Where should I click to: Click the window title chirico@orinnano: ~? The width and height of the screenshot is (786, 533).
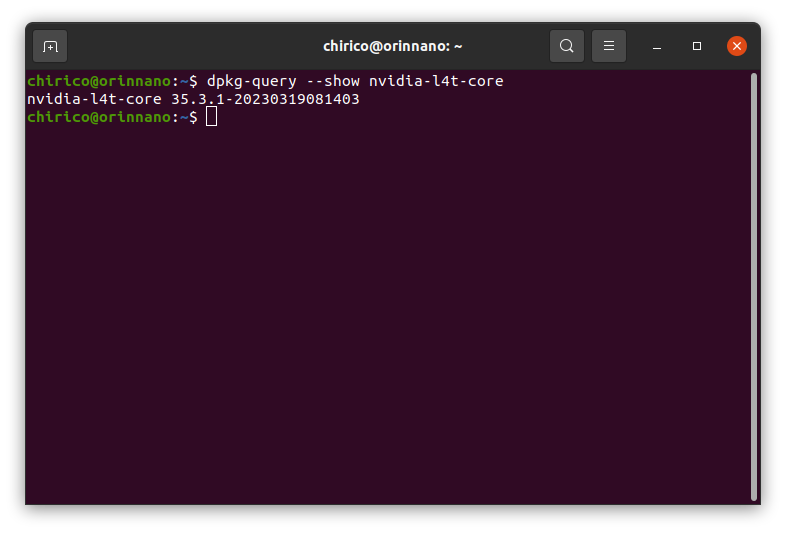point(392,46)
